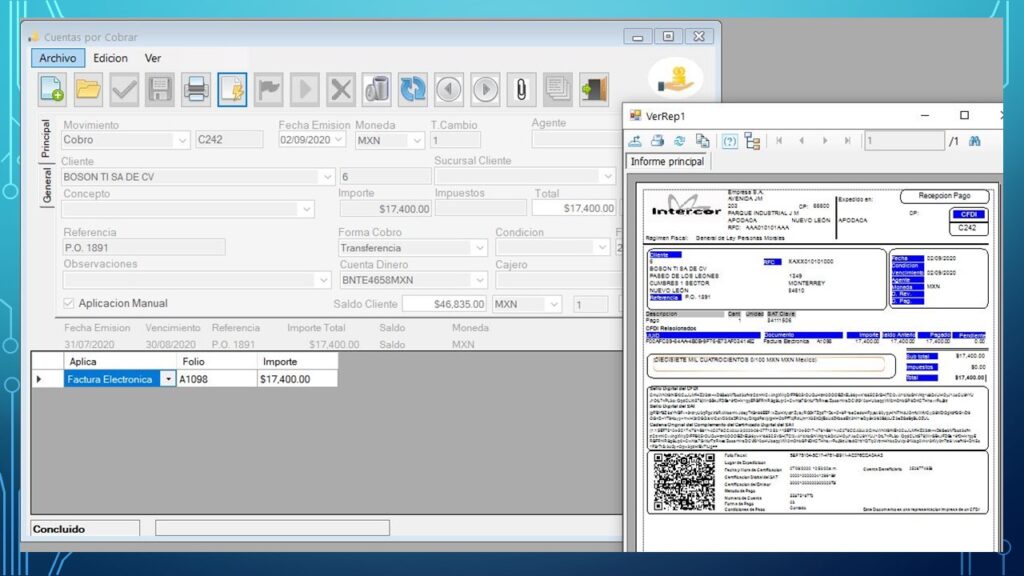Open the yellow folder icon
The image size is (1024, 576).
click(x=88, y=89)
